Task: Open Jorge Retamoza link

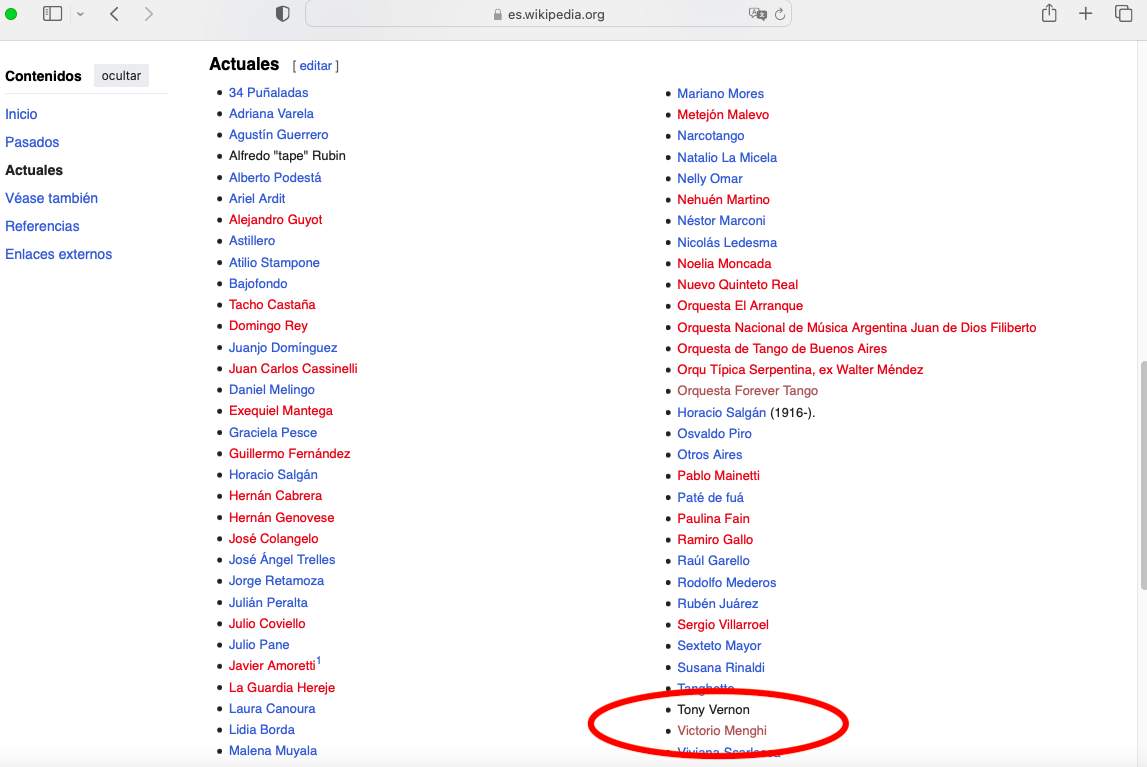Action: point(277,581)
